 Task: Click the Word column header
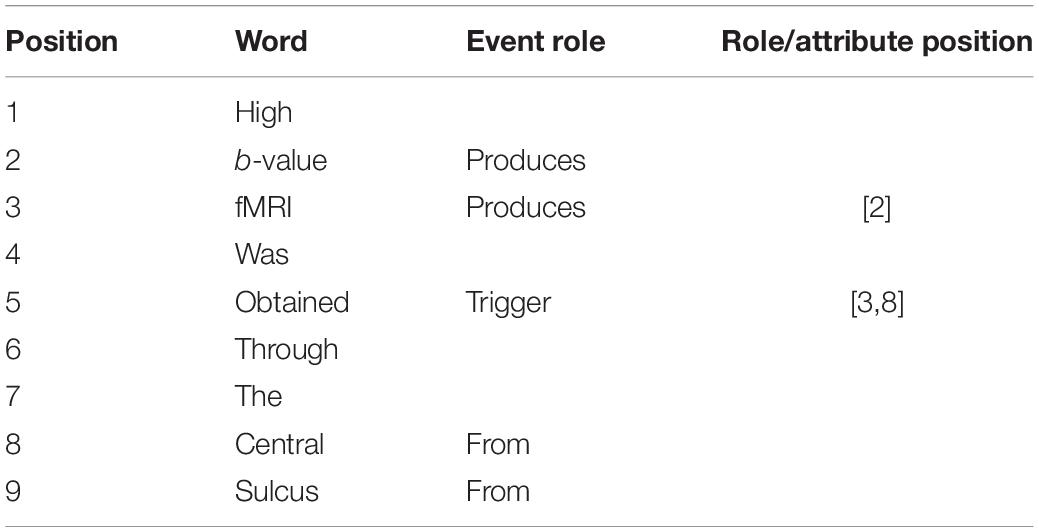[x=271, y=42]
